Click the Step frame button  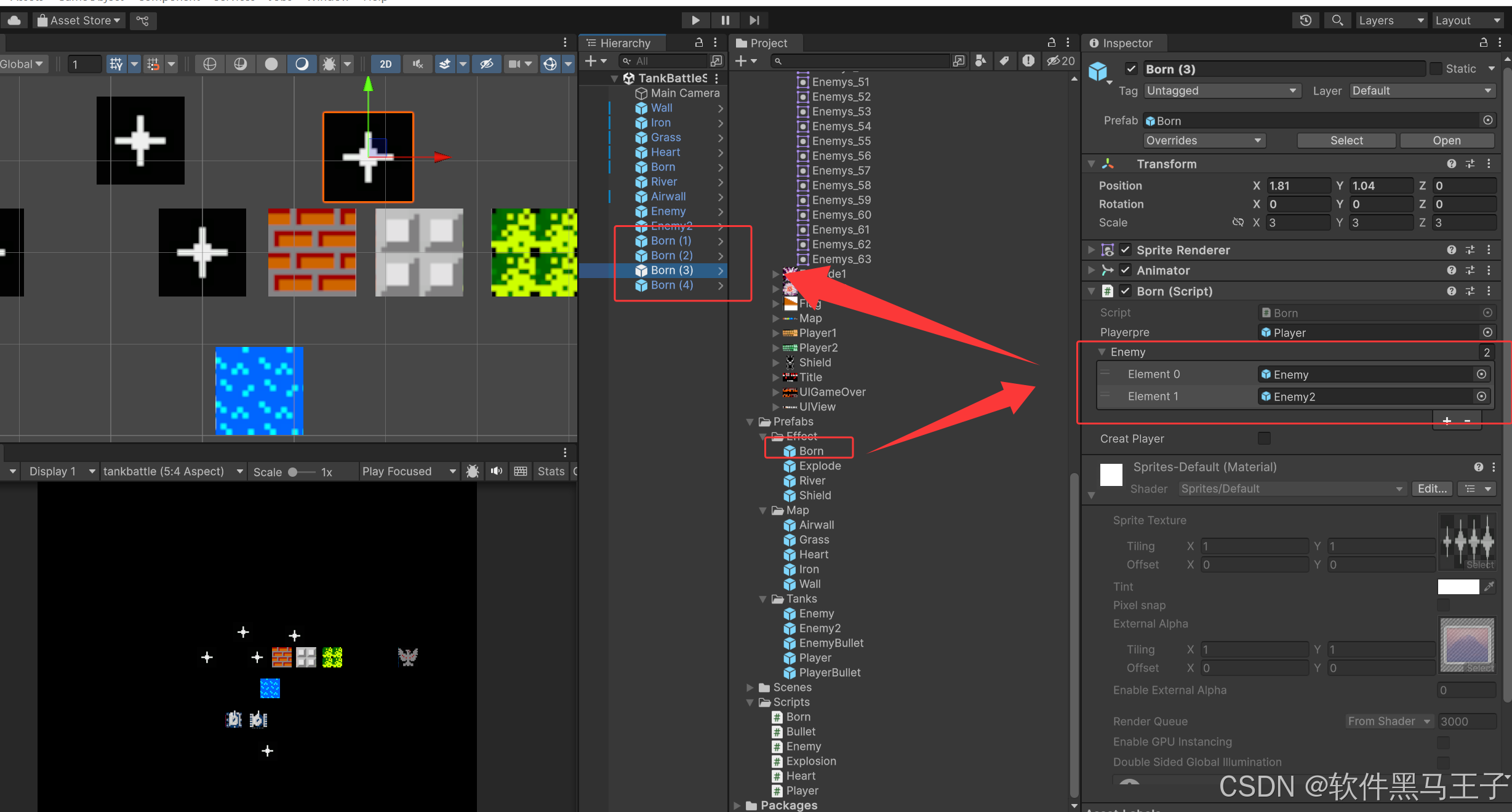point(754,20)
